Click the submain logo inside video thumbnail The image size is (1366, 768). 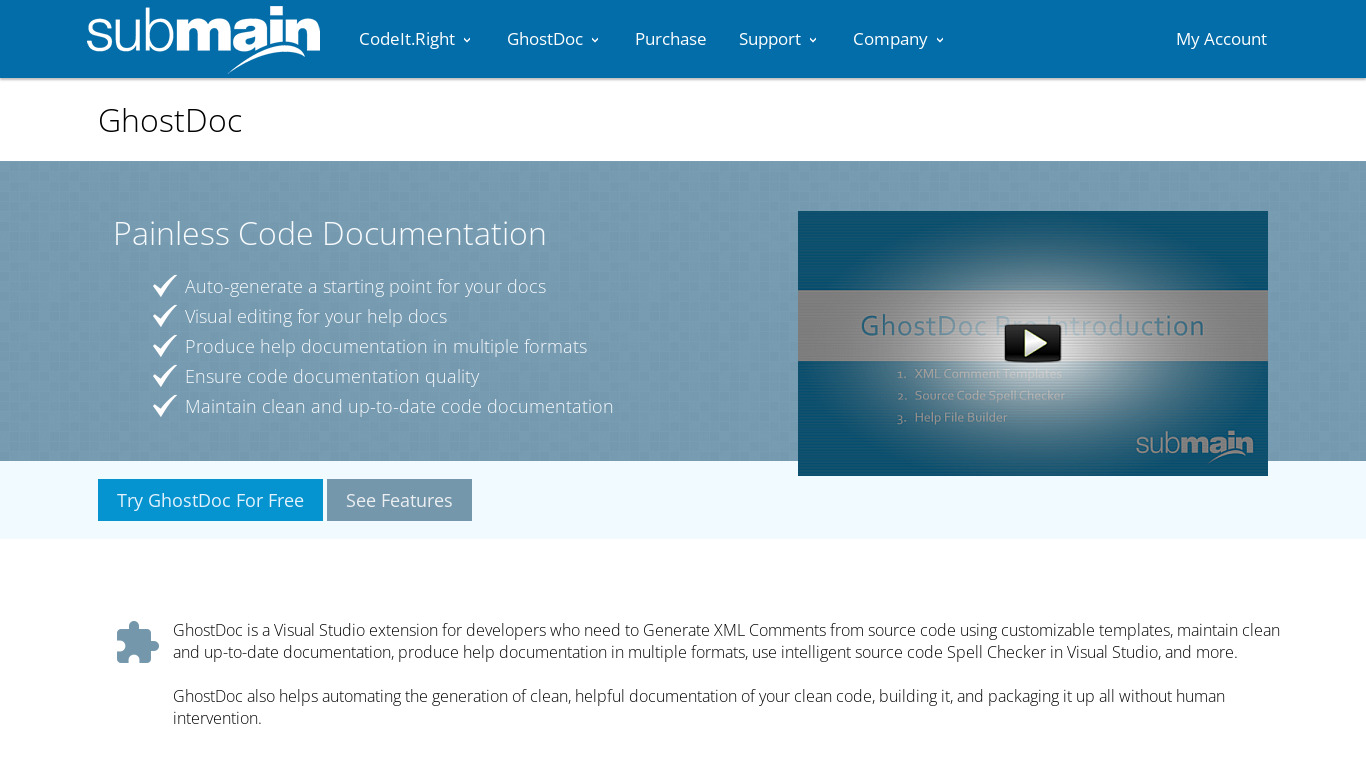click(x=1195, y=445)
